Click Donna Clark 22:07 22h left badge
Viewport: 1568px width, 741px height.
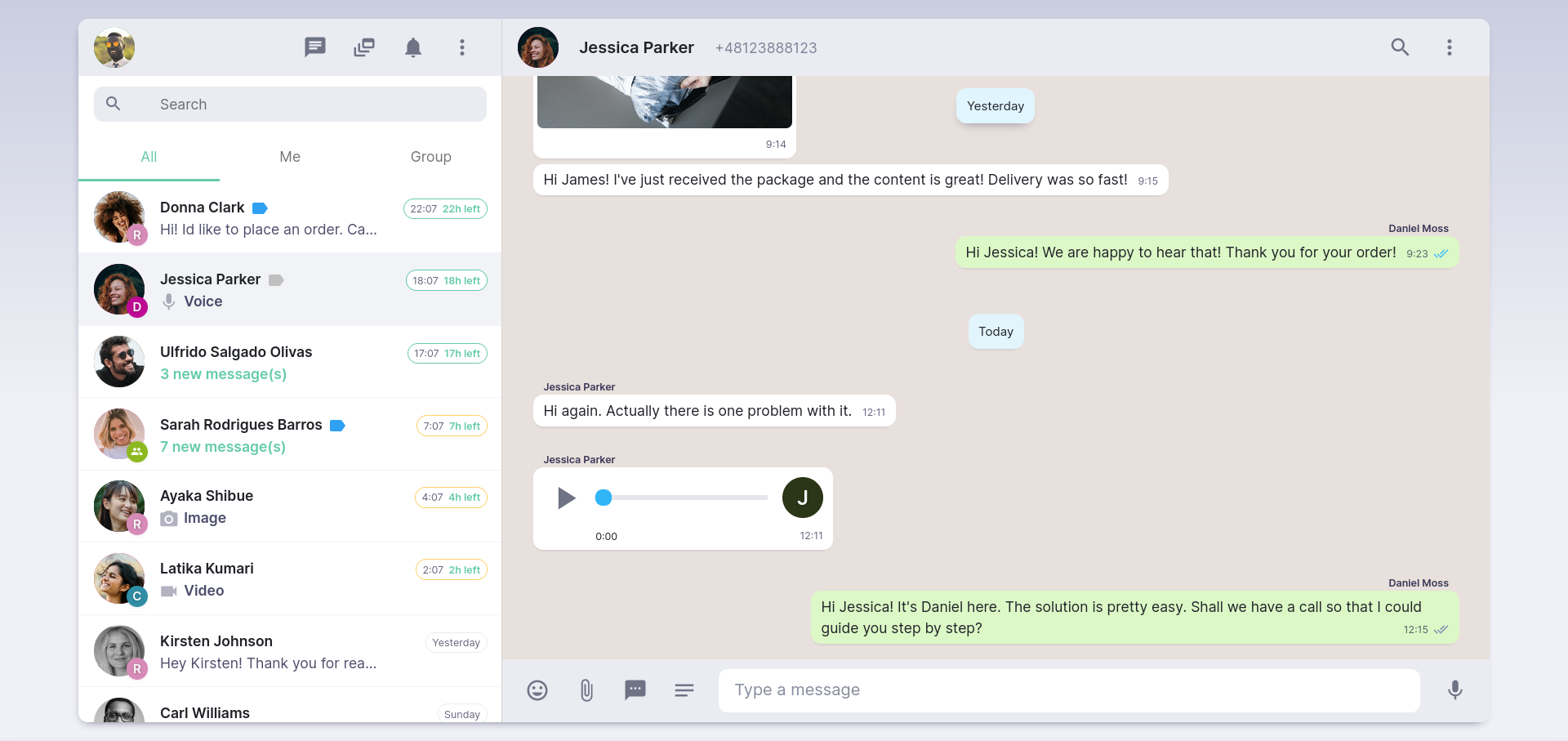(445, 209)
